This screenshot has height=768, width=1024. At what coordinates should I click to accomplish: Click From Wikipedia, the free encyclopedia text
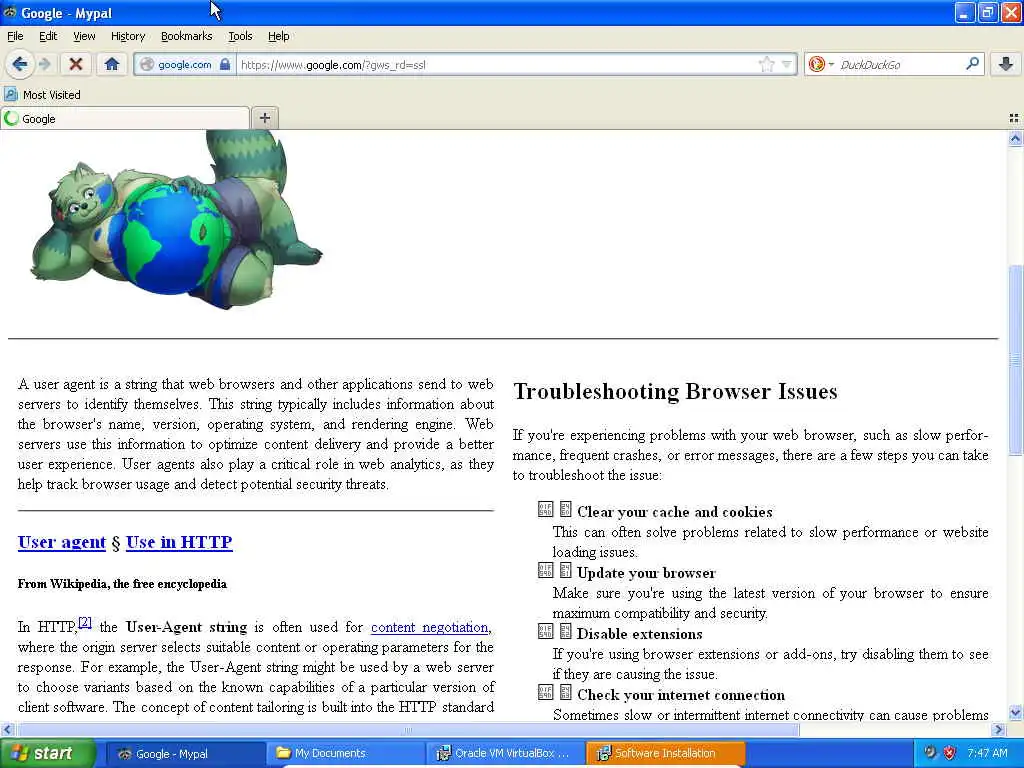point(122,584)
